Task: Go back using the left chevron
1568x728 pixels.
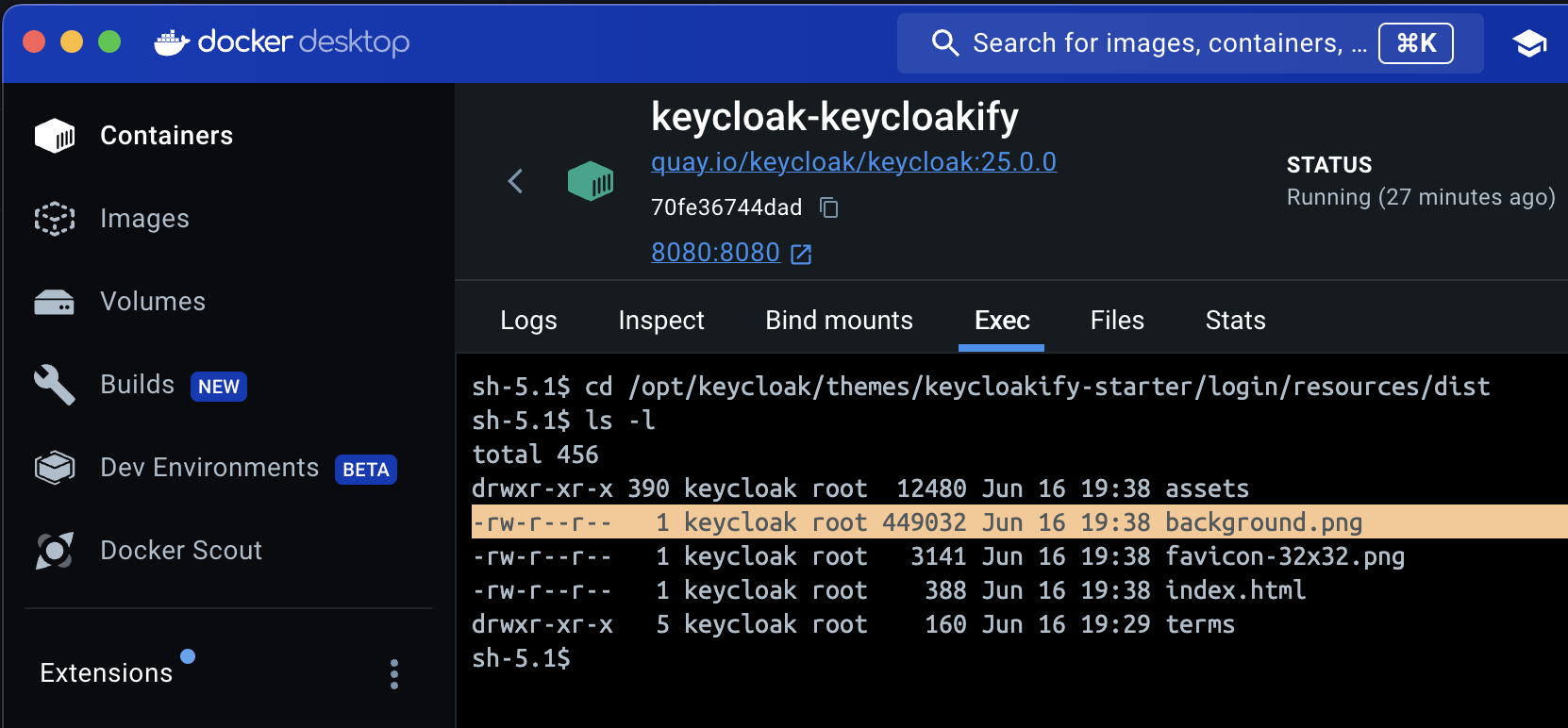Action: tap(515, 181)
